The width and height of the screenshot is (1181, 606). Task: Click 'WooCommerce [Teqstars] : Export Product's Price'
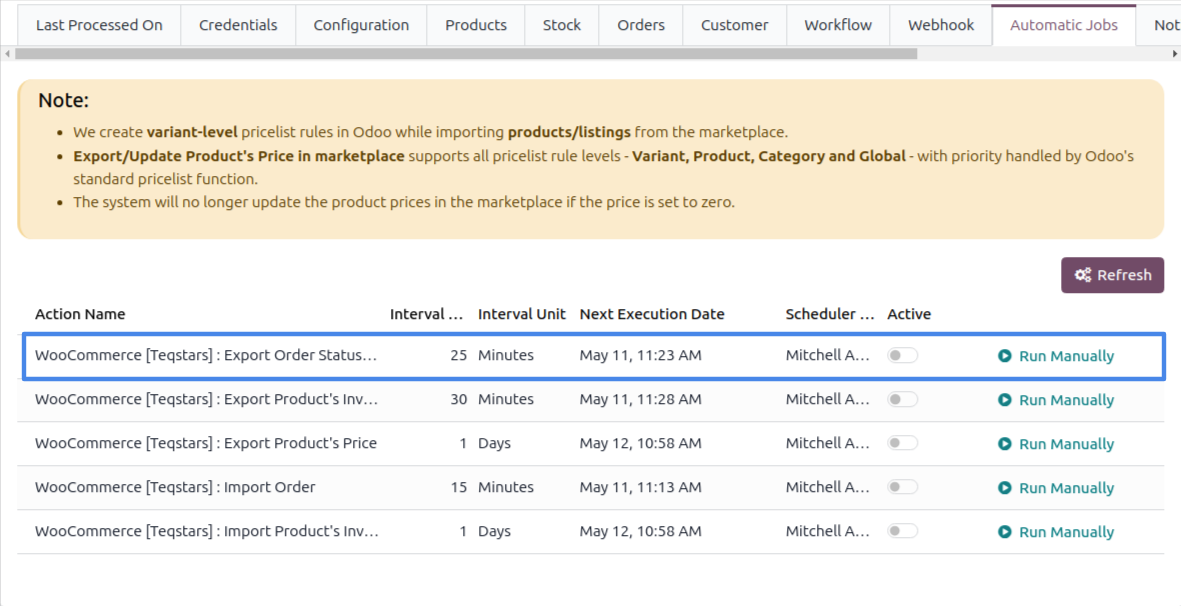pyautogui.click(x=206, y=443)
